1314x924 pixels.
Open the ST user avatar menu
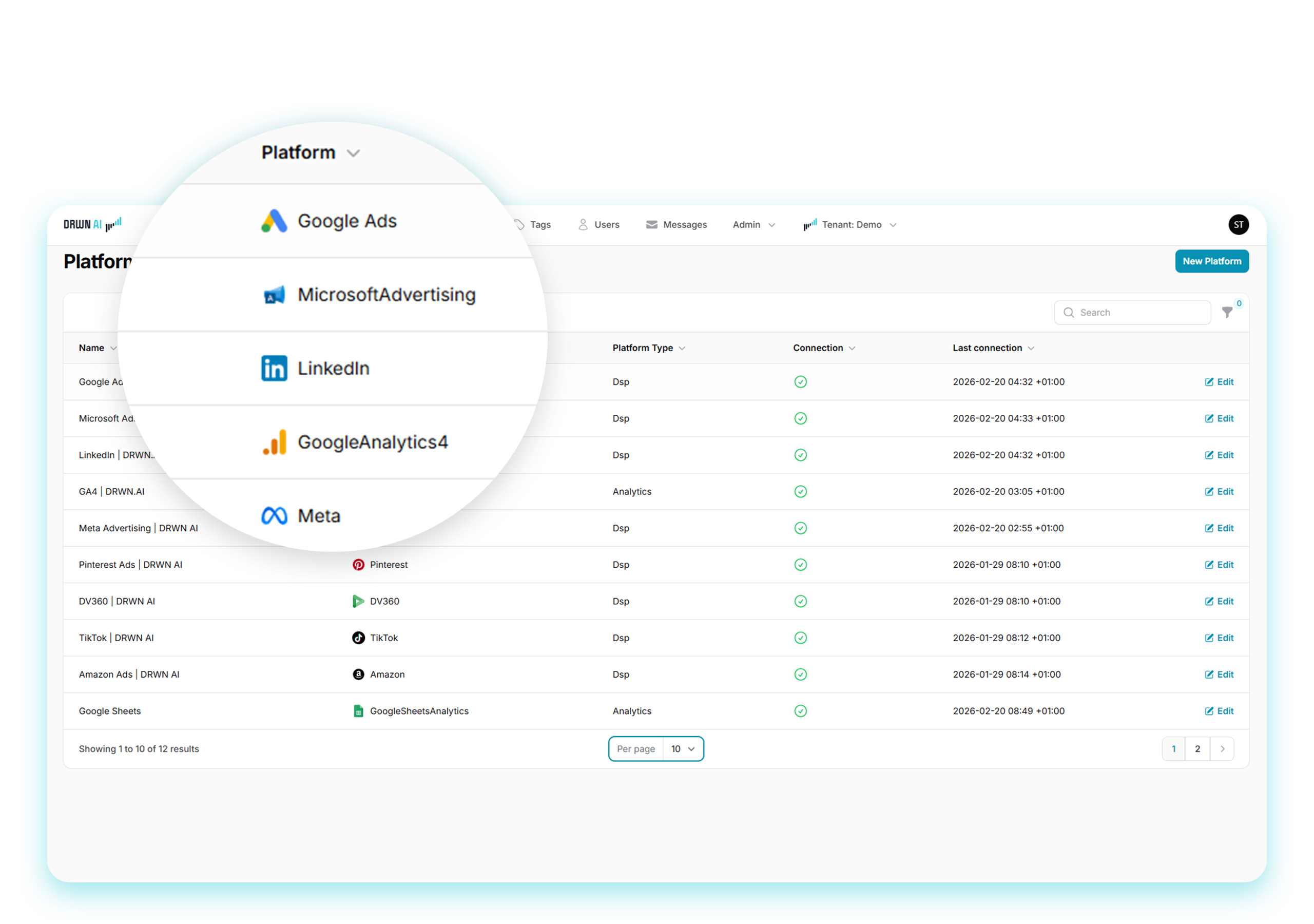click(x=1238, y=224)
